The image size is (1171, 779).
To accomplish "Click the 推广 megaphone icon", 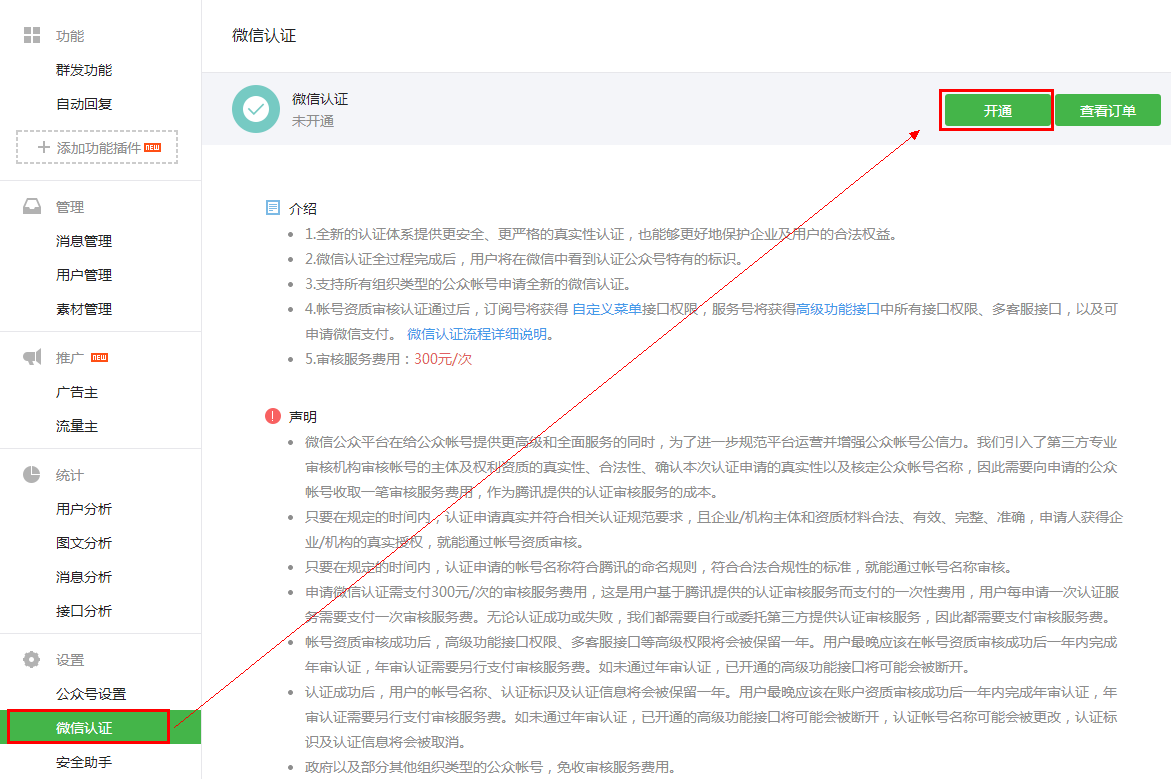I will click(x=32, y=358).
